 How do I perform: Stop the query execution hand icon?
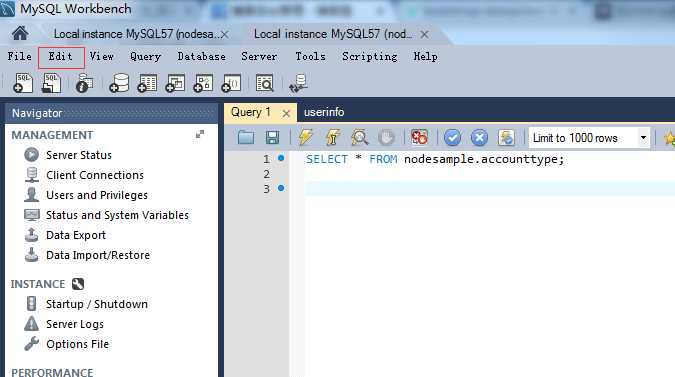[386, 137]
